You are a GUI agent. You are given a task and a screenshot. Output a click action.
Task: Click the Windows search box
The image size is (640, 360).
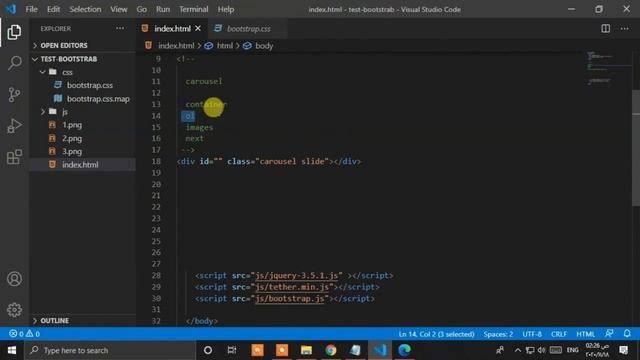(110, 350)
